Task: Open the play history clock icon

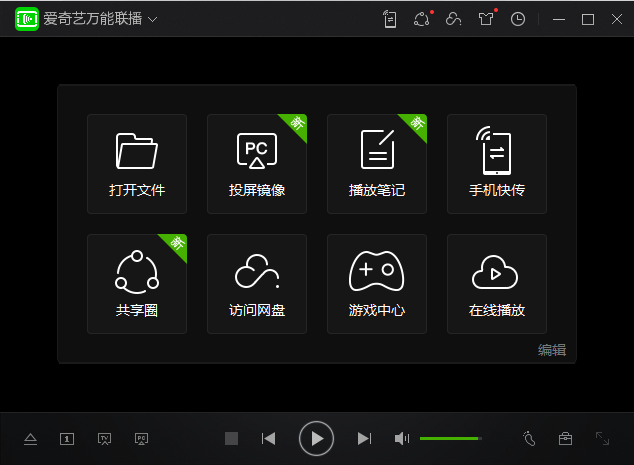Action: pos(518,19)
